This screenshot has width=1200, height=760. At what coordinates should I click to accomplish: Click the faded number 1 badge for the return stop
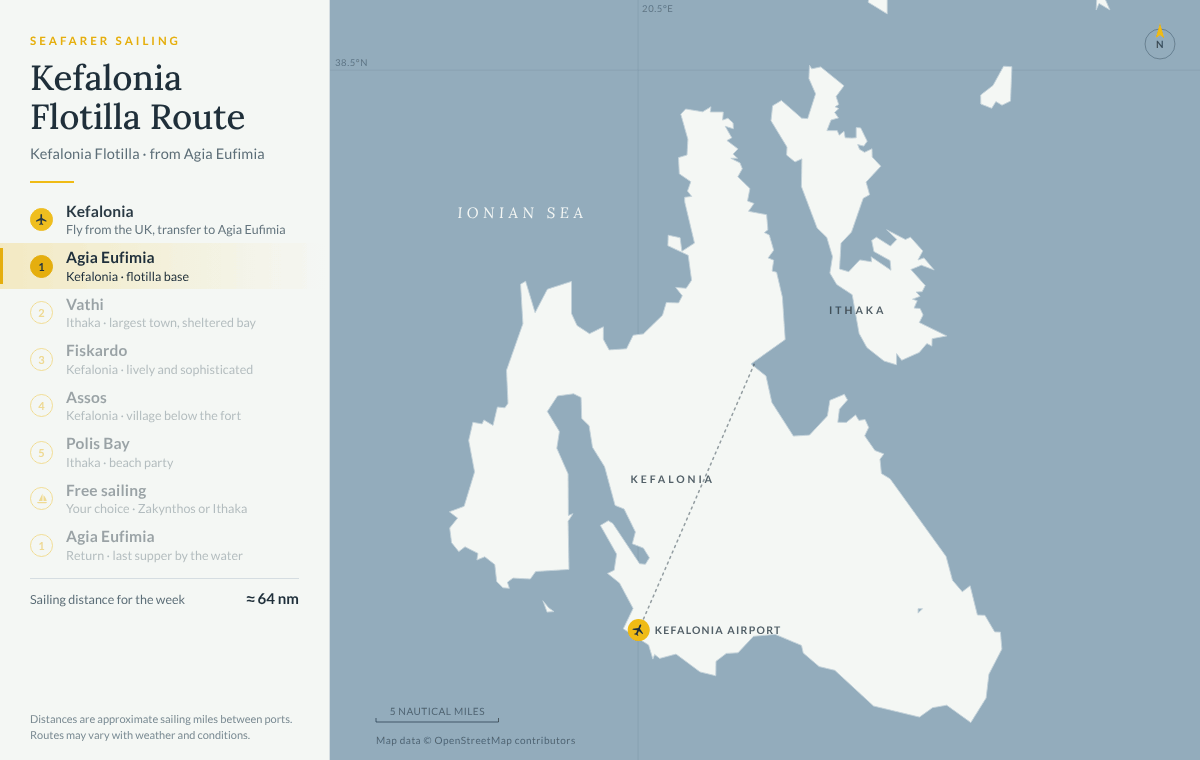[41, 545]
